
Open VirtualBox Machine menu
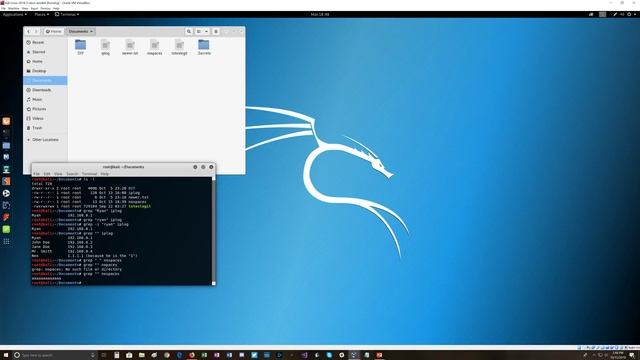[13, 8]
